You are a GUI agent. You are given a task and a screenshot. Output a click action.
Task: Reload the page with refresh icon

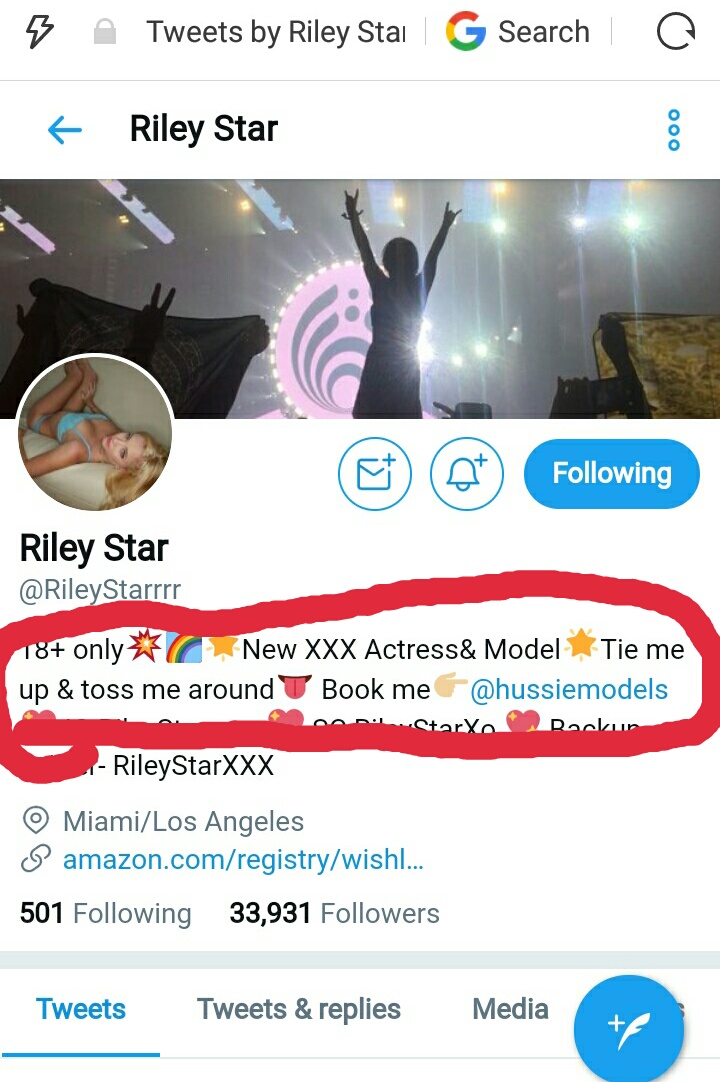(x=675, y=32)
